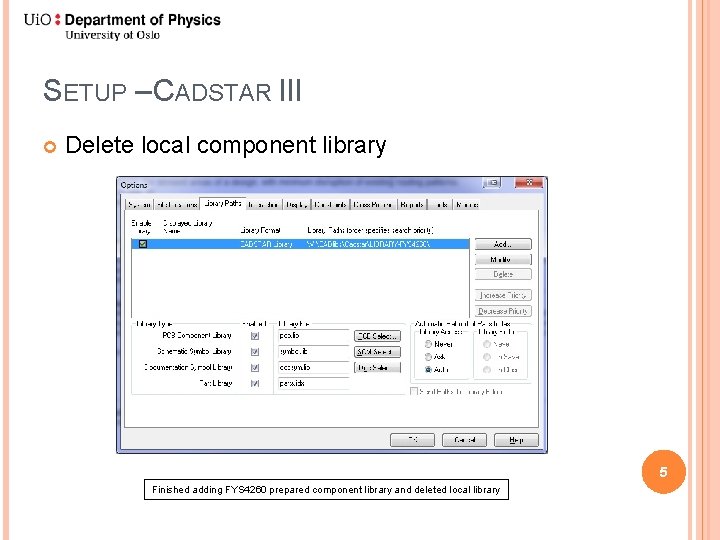Viewport: 720px width, 540px height.
Task: Close the Options dialog with the red X
Action: pos(529,182)
